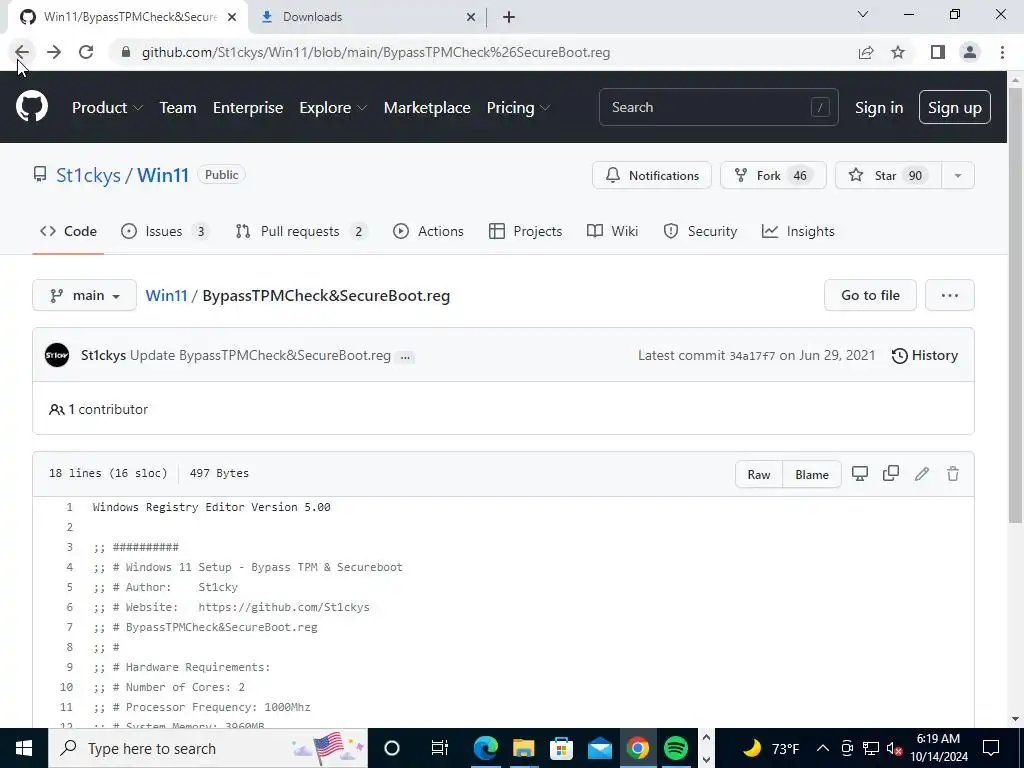Click the Sign in link
The height and width of the screenshot is (768, 1024).
coord(879,108)
